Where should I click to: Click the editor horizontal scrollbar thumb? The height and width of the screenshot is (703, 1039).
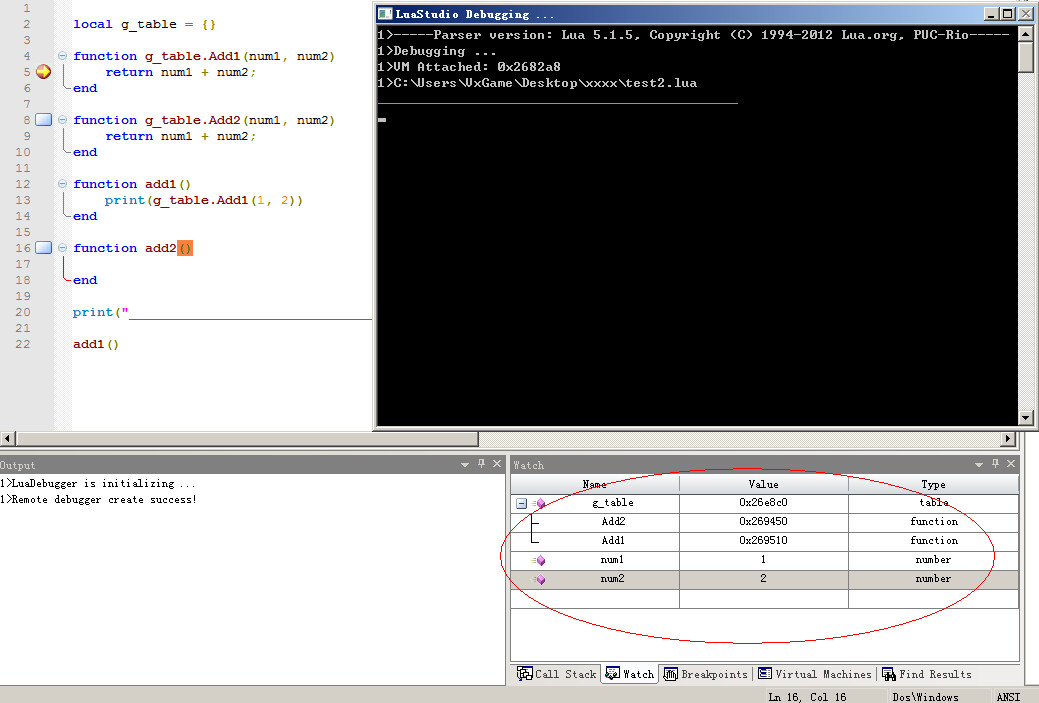(x=247, y=438)
